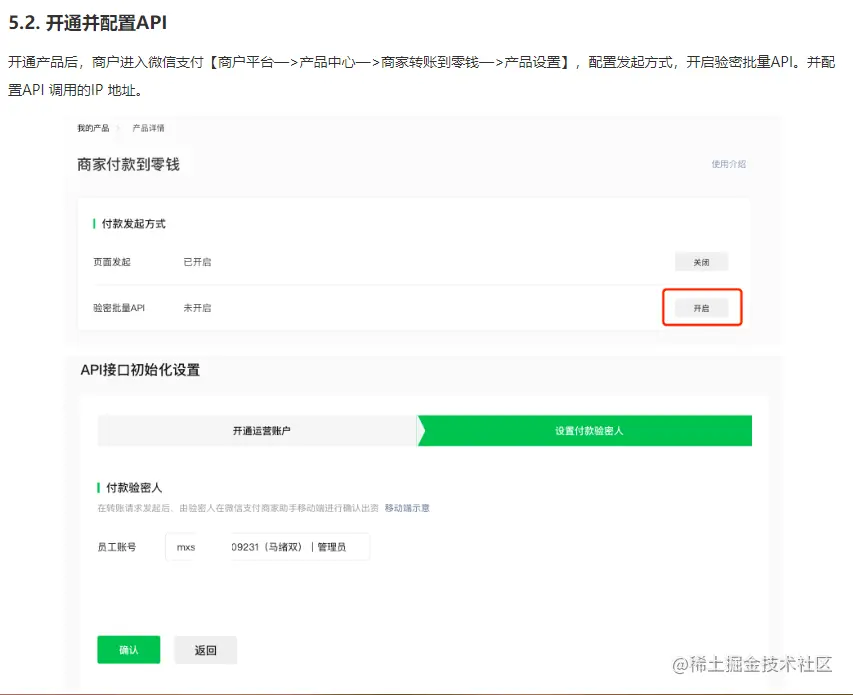Screen dimensions: 853x695
Task: Click the green 确认 button
Action: [129, 649]
